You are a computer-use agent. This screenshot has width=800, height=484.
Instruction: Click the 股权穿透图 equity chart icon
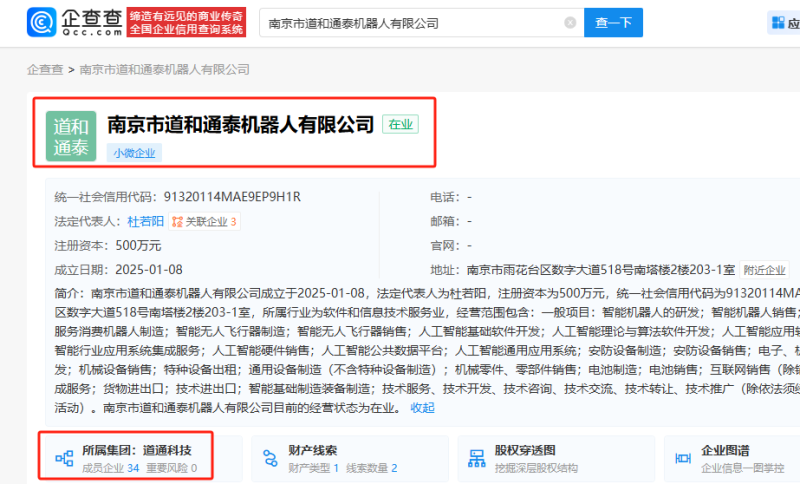475,458
